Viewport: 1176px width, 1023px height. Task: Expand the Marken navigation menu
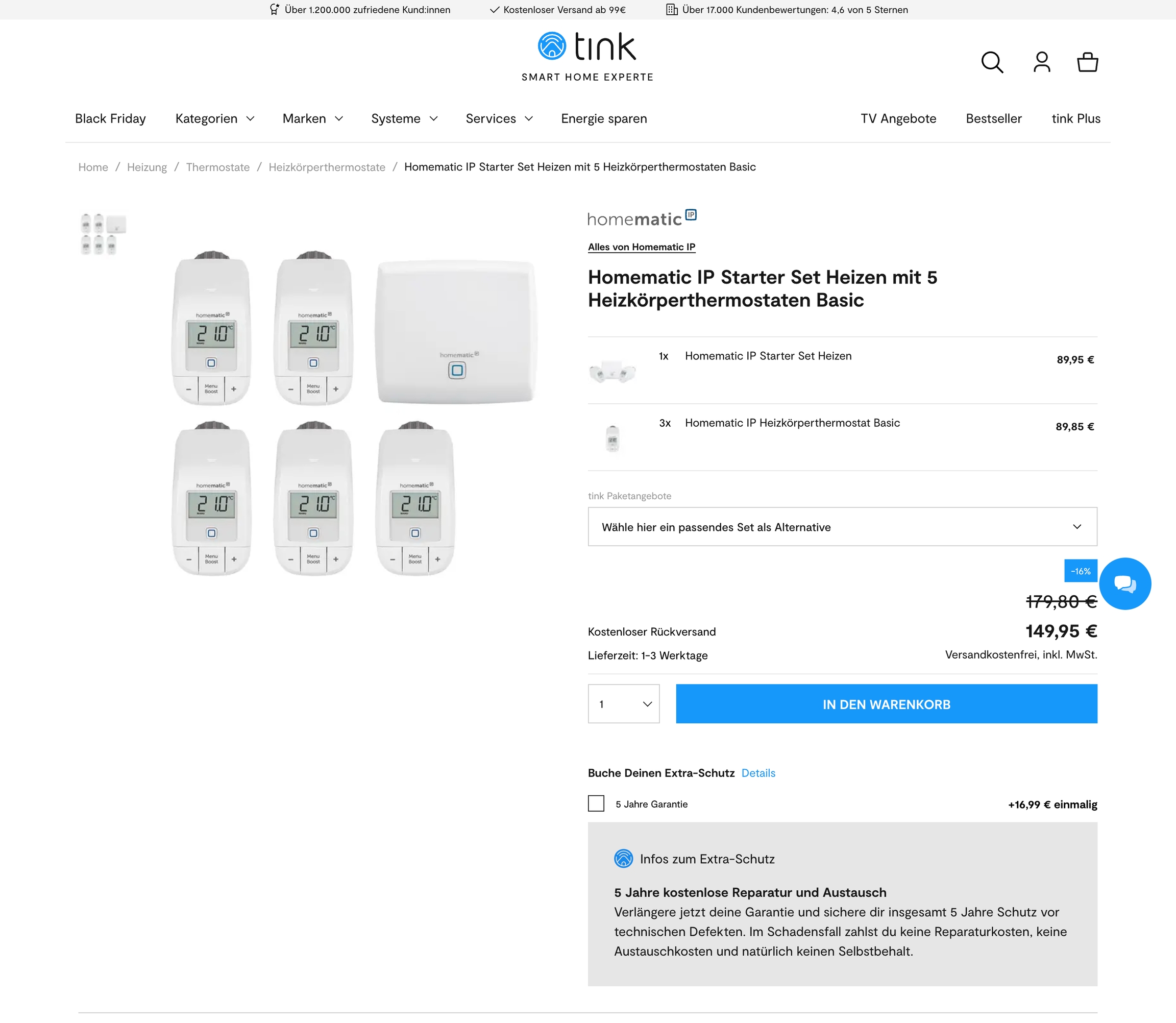coord(312,119)
